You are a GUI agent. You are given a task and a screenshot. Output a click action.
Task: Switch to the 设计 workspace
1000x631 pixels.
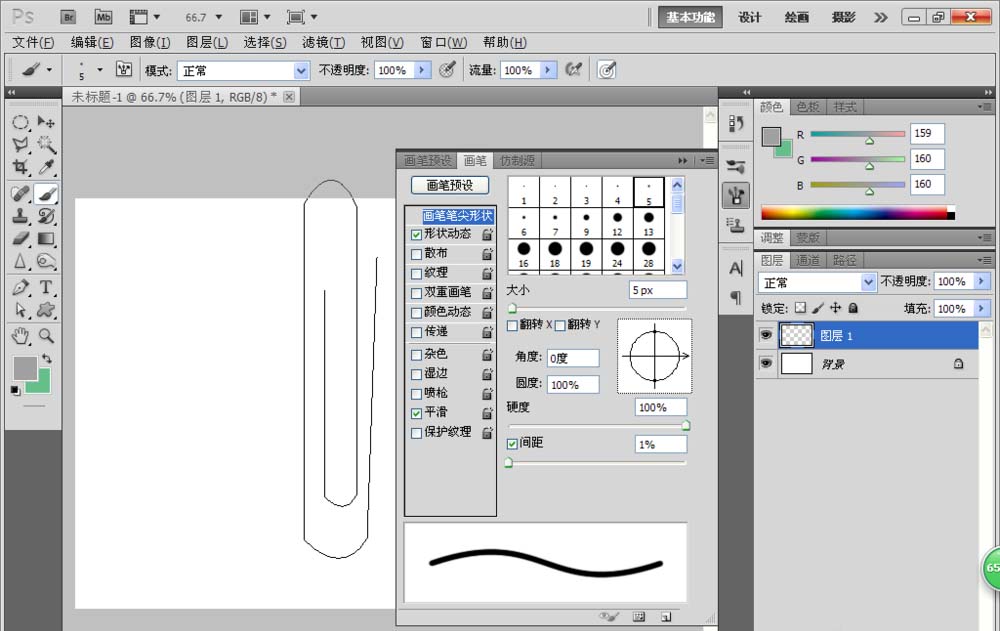(x=750, y=17)
